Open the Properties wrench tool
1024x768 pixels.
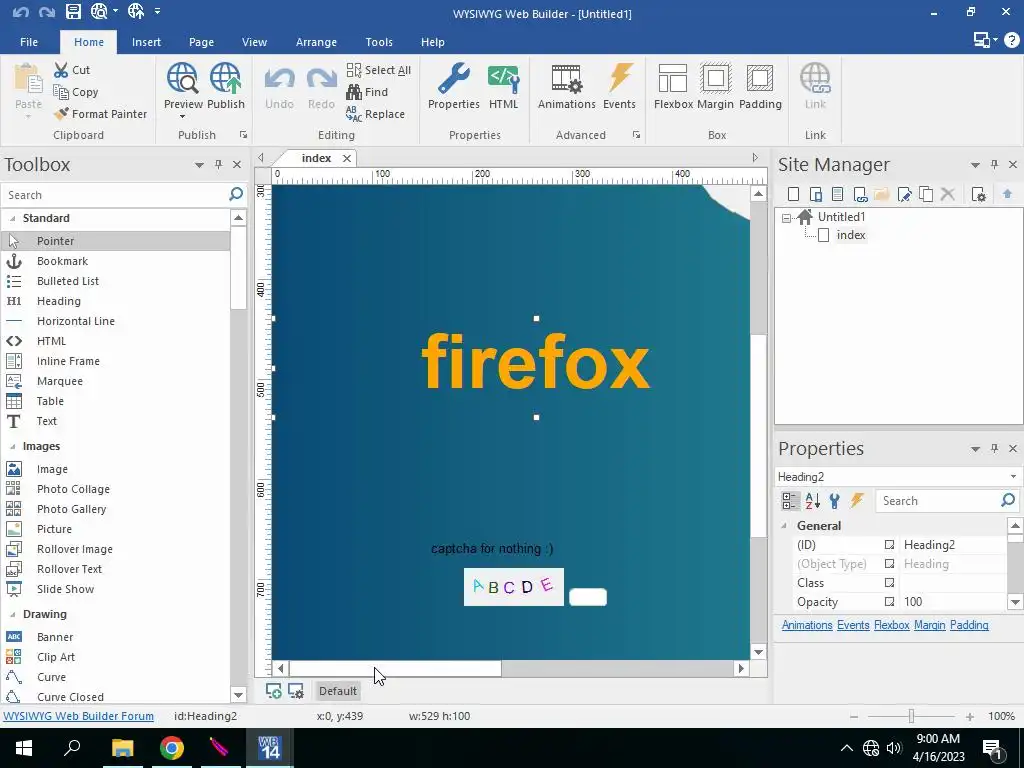click(453, 86)
